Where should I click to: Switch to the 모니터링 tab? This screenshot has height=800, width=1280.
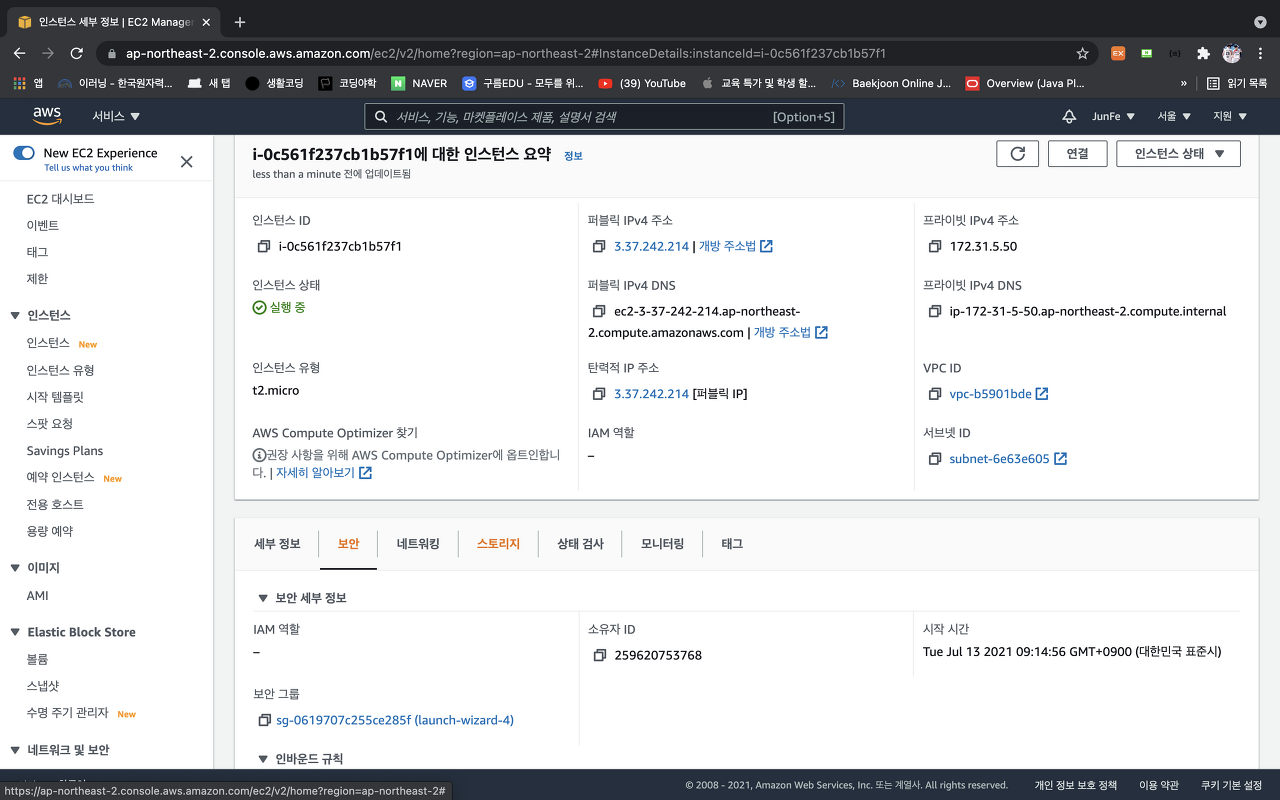662,544
